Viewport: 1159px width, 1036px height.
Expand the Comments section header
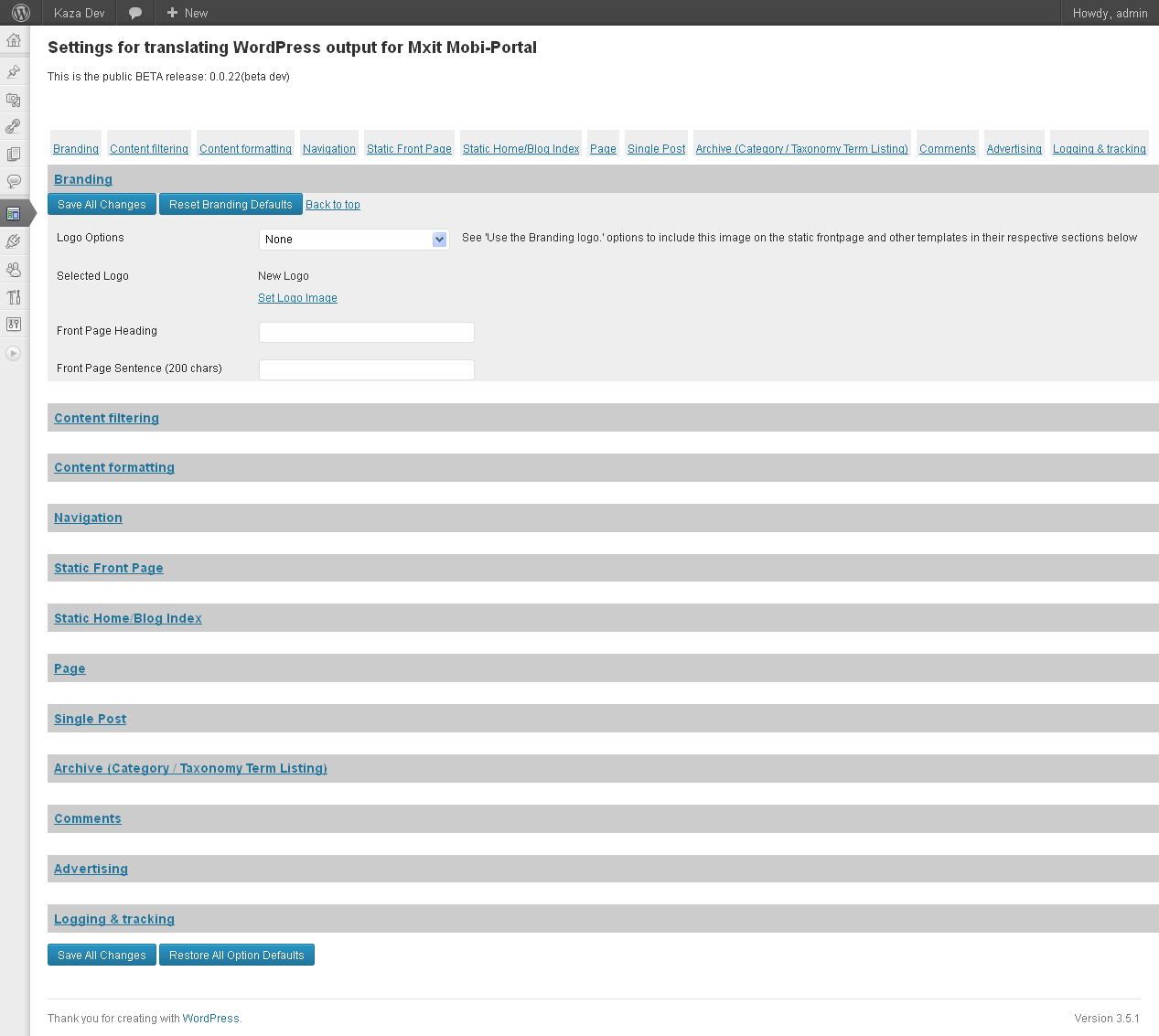click(88, 818)
